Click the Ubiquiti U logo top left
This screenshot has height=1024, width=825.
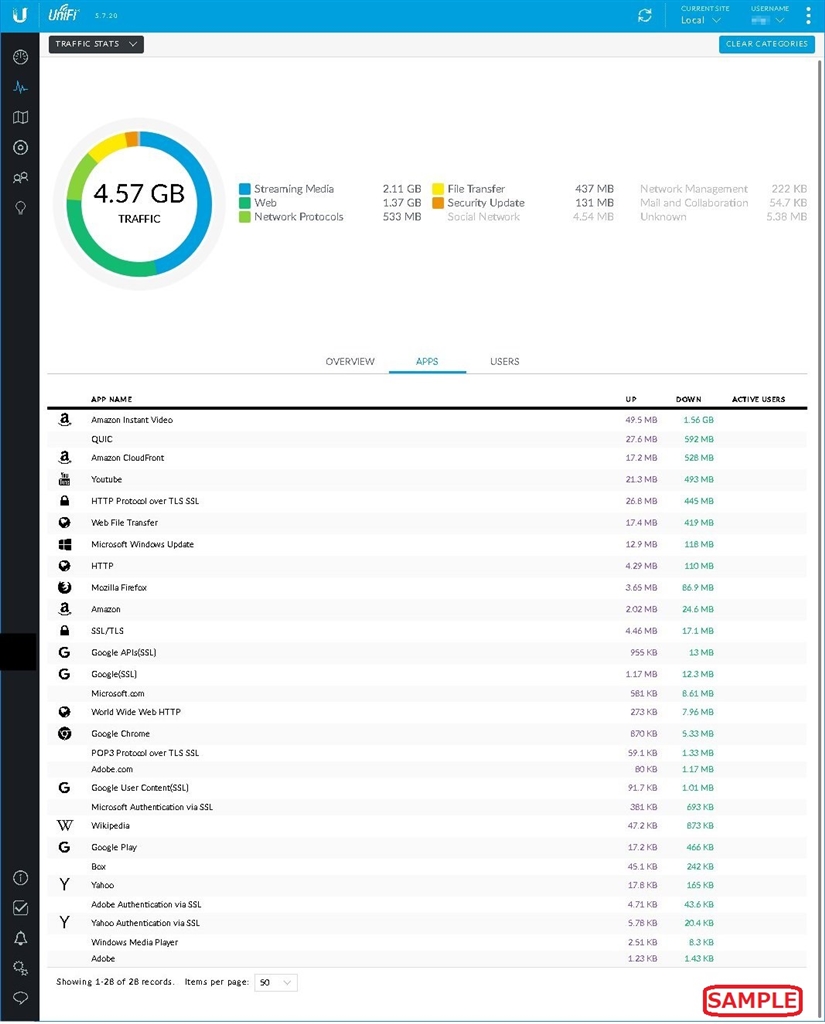[x=20, y=14]
